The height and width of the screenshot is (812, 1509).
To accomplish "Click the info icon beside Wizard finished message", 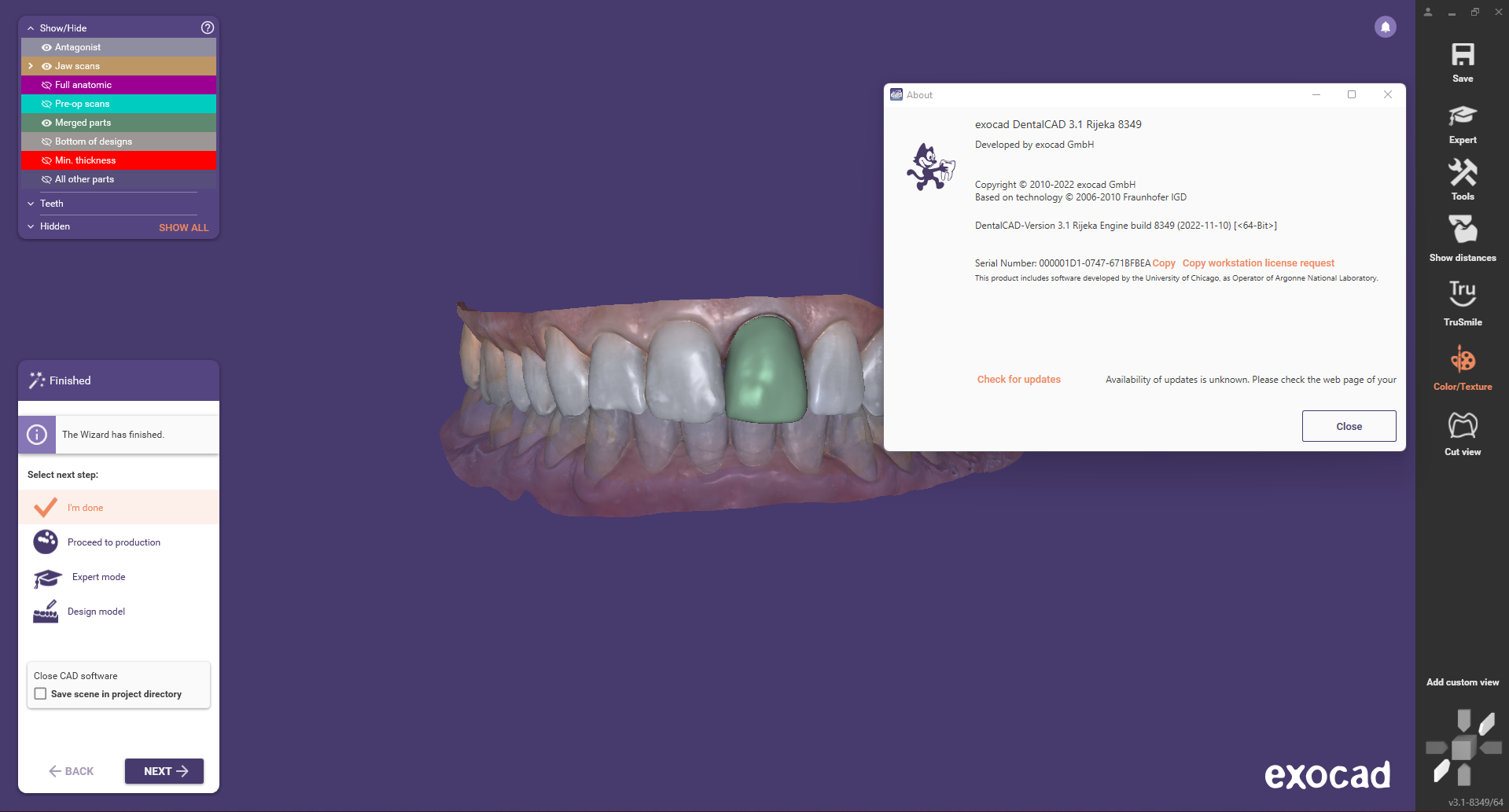I will pos(37,435).
